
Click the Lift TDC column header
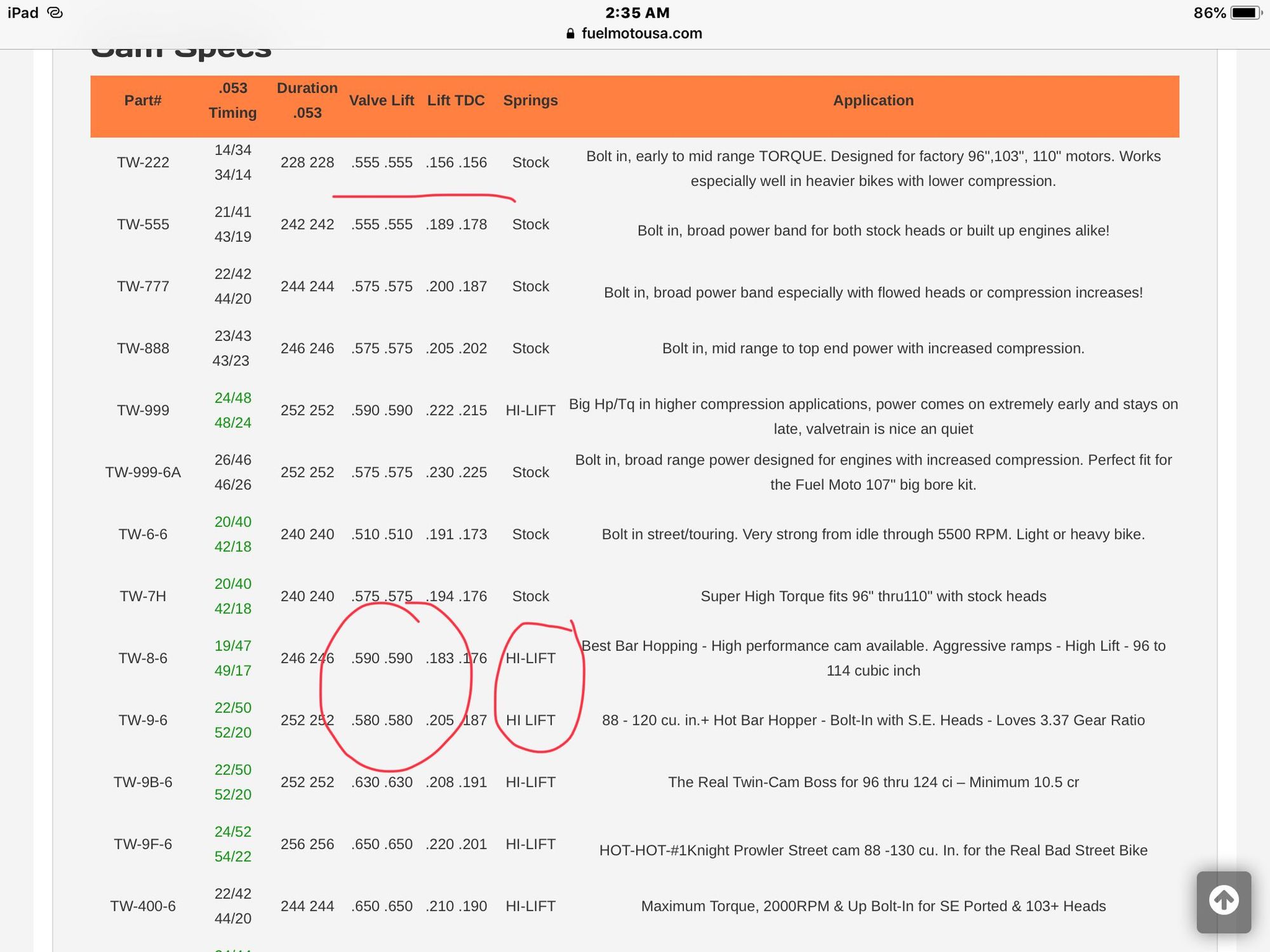pyautogui.click(x=456, y=100)
